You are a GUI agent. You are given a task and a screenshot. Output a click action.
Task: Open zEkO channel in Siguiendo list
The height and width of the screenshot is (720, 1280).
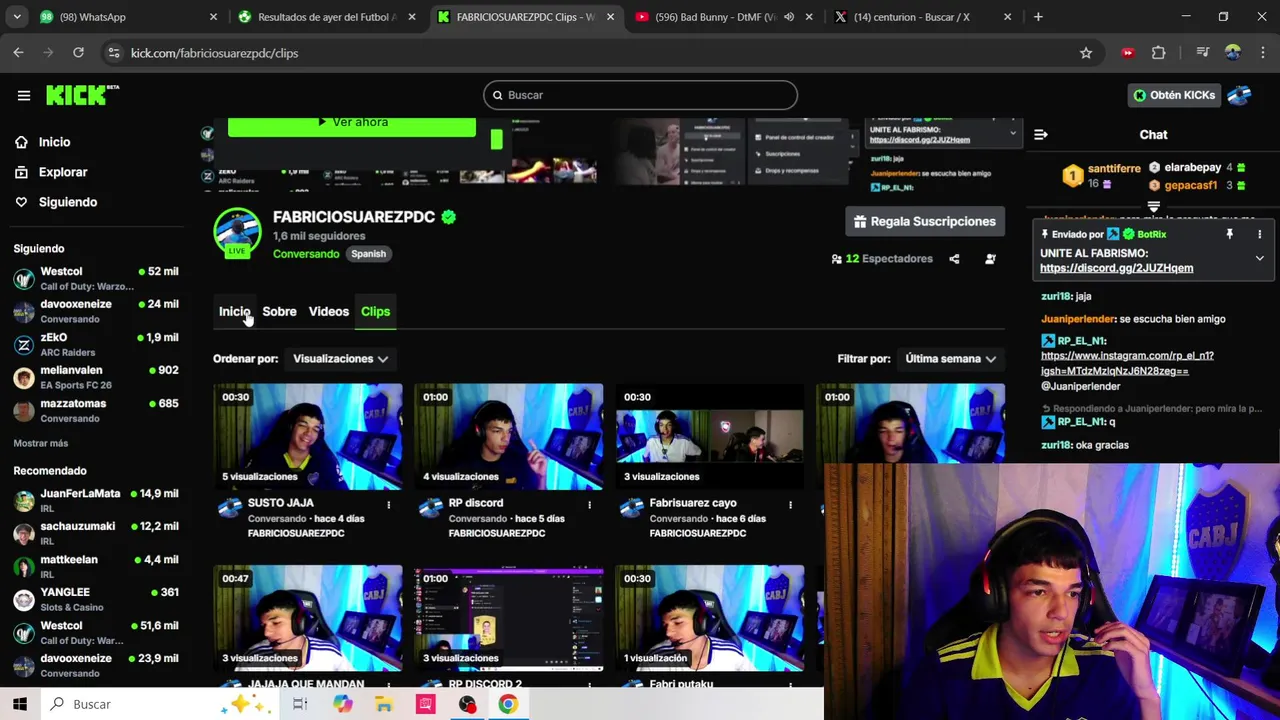pos(96,344)
